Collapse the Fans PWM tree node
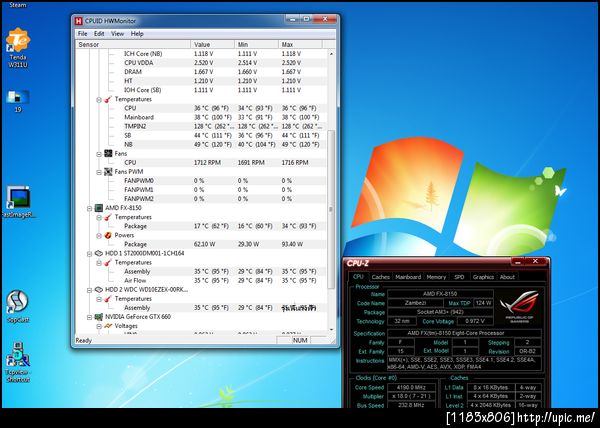Screen dimensions: 600x428 coord(99,171)
